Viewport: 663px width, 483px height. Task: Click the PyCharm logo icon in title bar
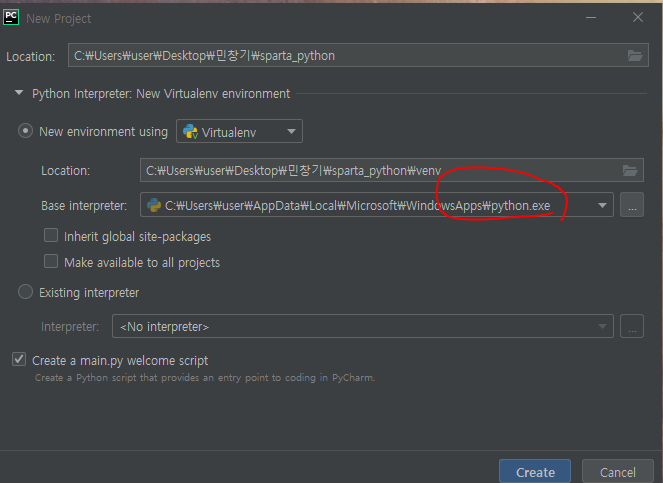pyautogui.click(x=11, y=17)
